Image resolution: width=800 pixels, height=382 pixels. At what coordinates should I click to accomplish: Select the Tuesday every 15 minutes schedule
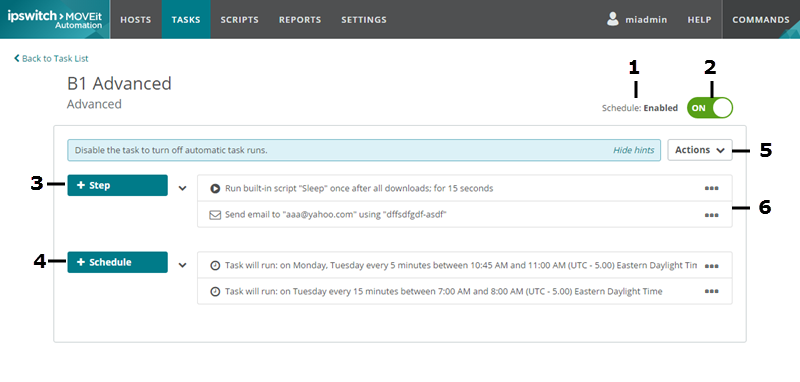[x=464, y=292]
